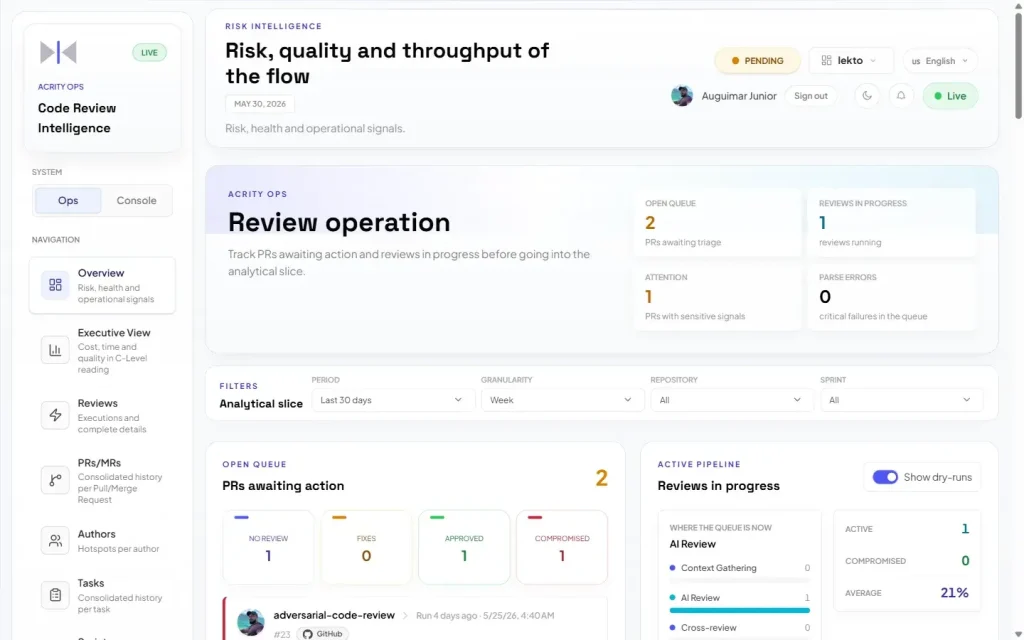Click the AI Review progress bar
Screen dimensions: 1024x640
pos(739,611)
